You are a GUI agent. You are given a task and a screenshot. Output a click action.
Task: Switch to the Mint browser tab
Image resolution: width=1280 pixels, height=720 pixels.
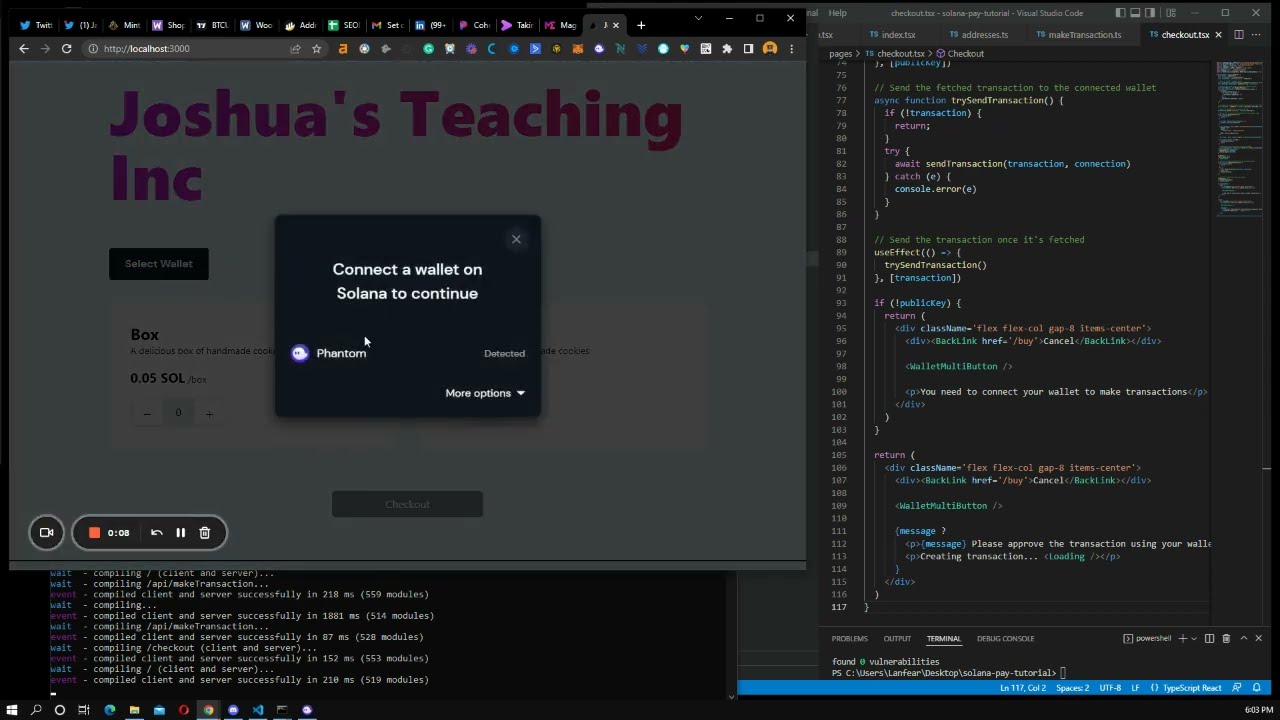click(125, 25)
